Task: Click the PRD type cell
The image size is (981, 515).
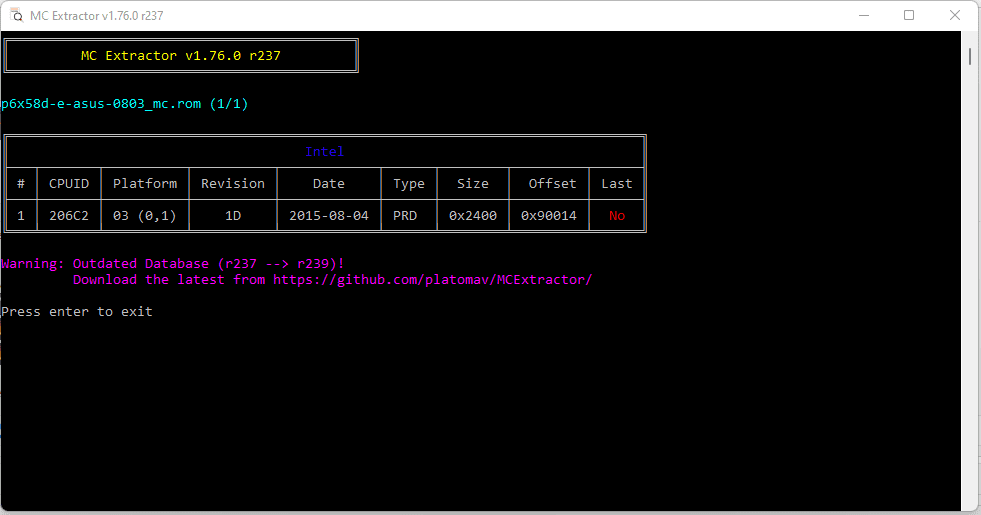Action: coord(405,216)
